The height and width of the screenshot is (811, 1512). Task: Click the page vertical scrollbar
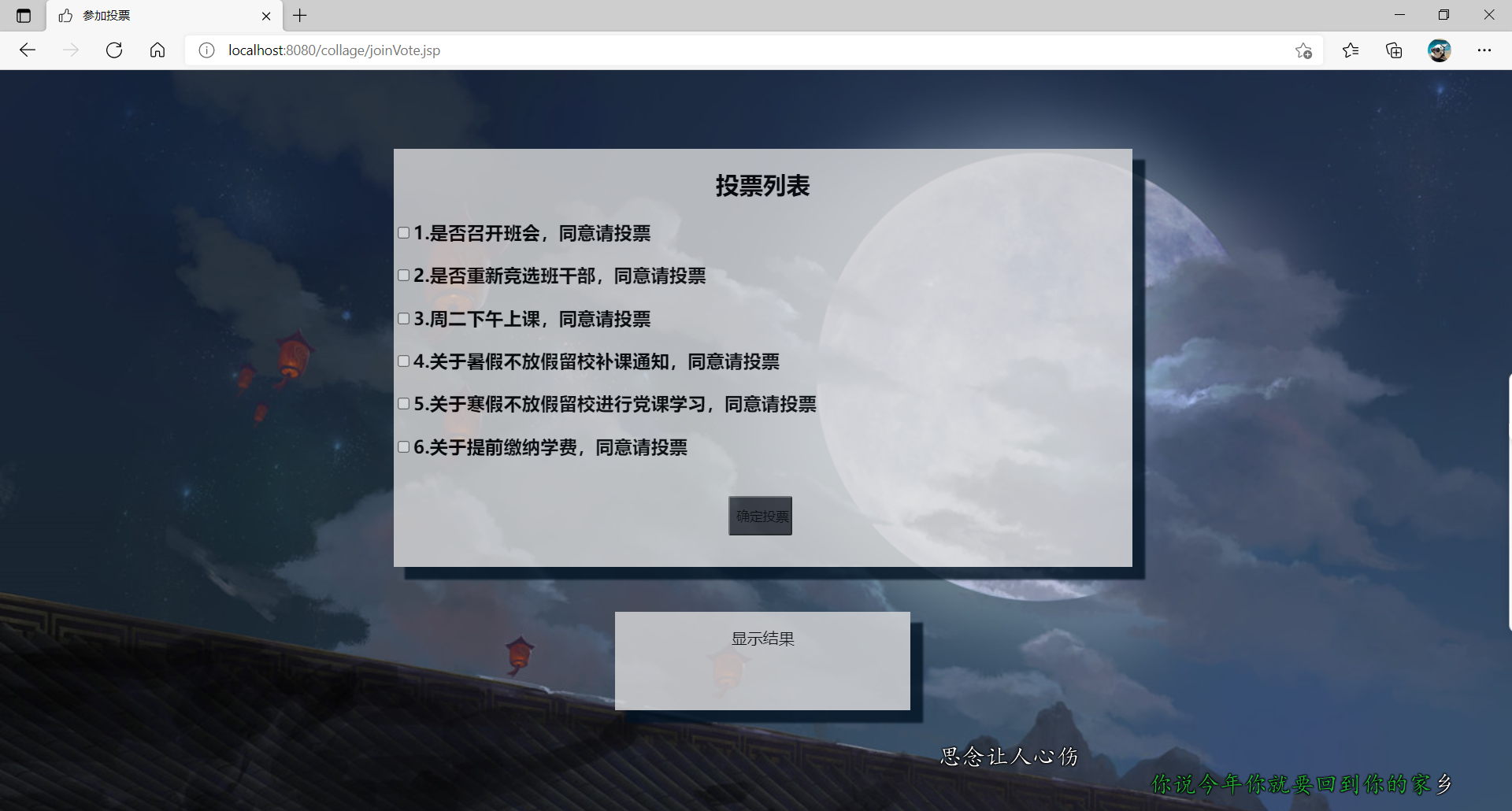coord(1509,504)
